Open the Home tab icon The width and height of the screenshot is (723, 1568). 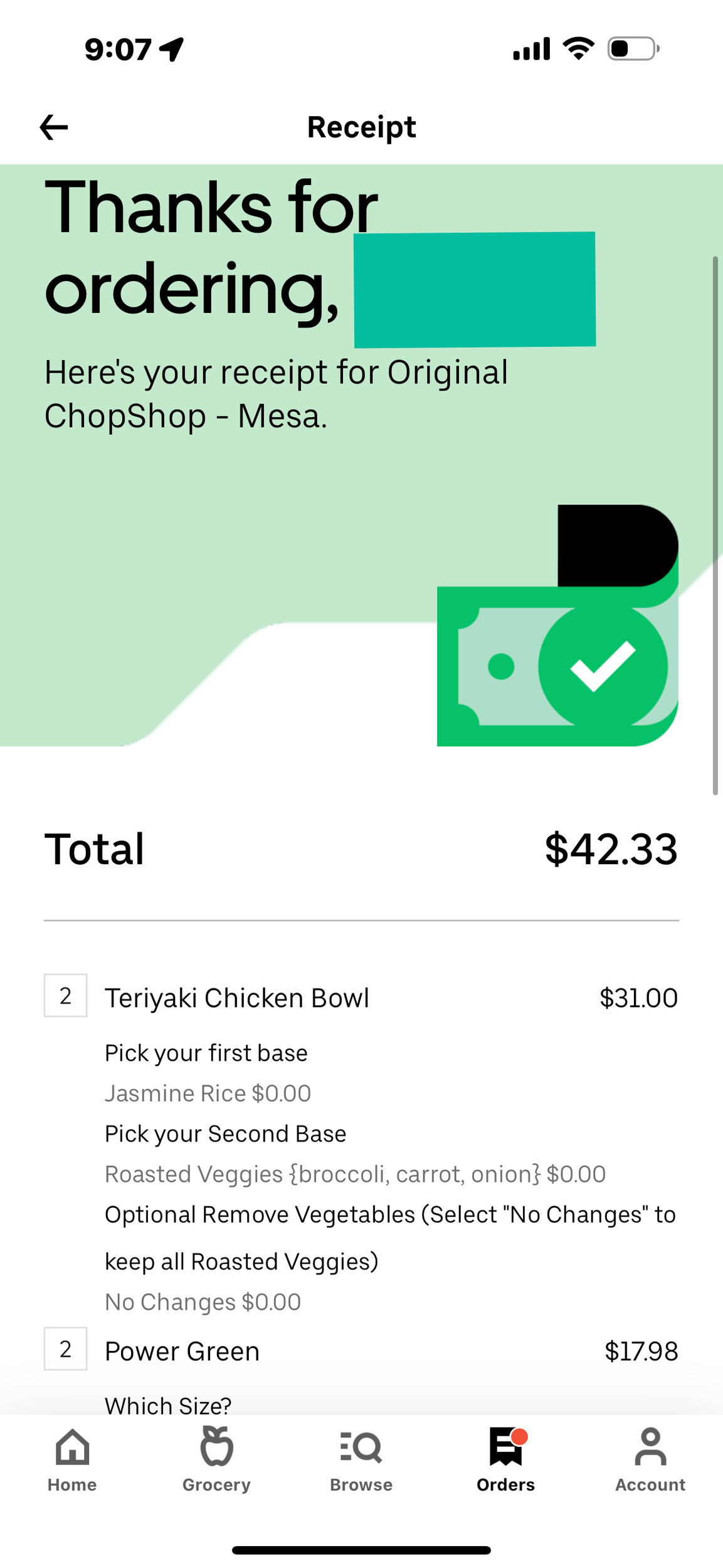(x=72, y=1448)
